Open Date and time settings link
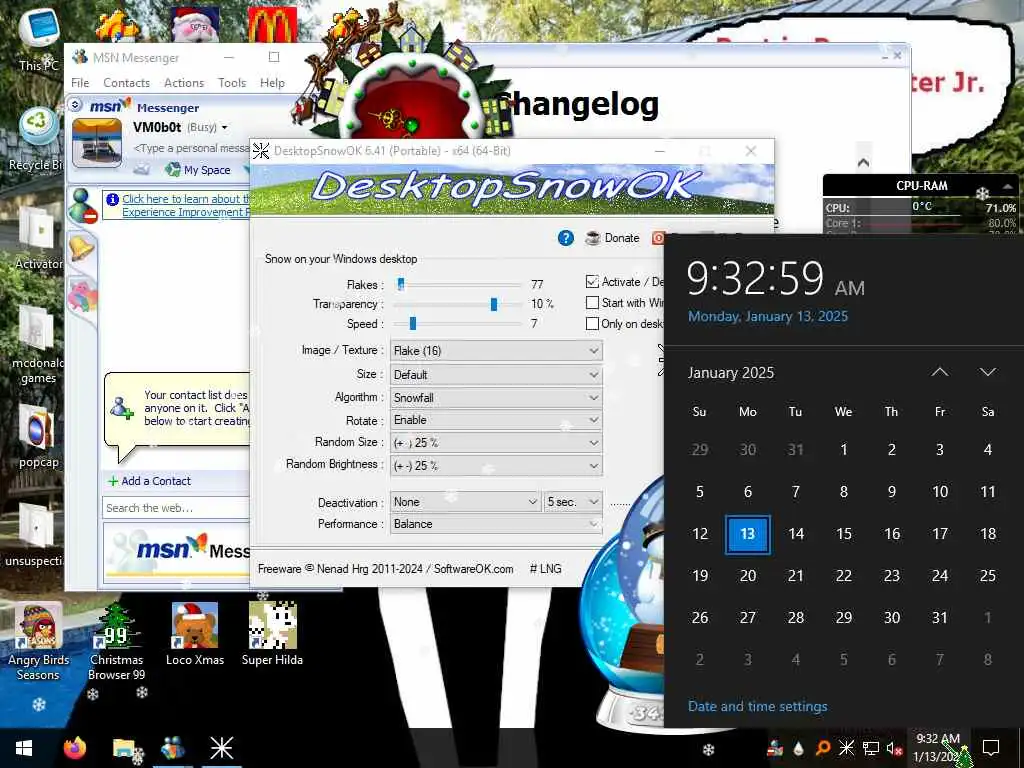The width and height of the screenshot is (1024, 768). (758, 707)
